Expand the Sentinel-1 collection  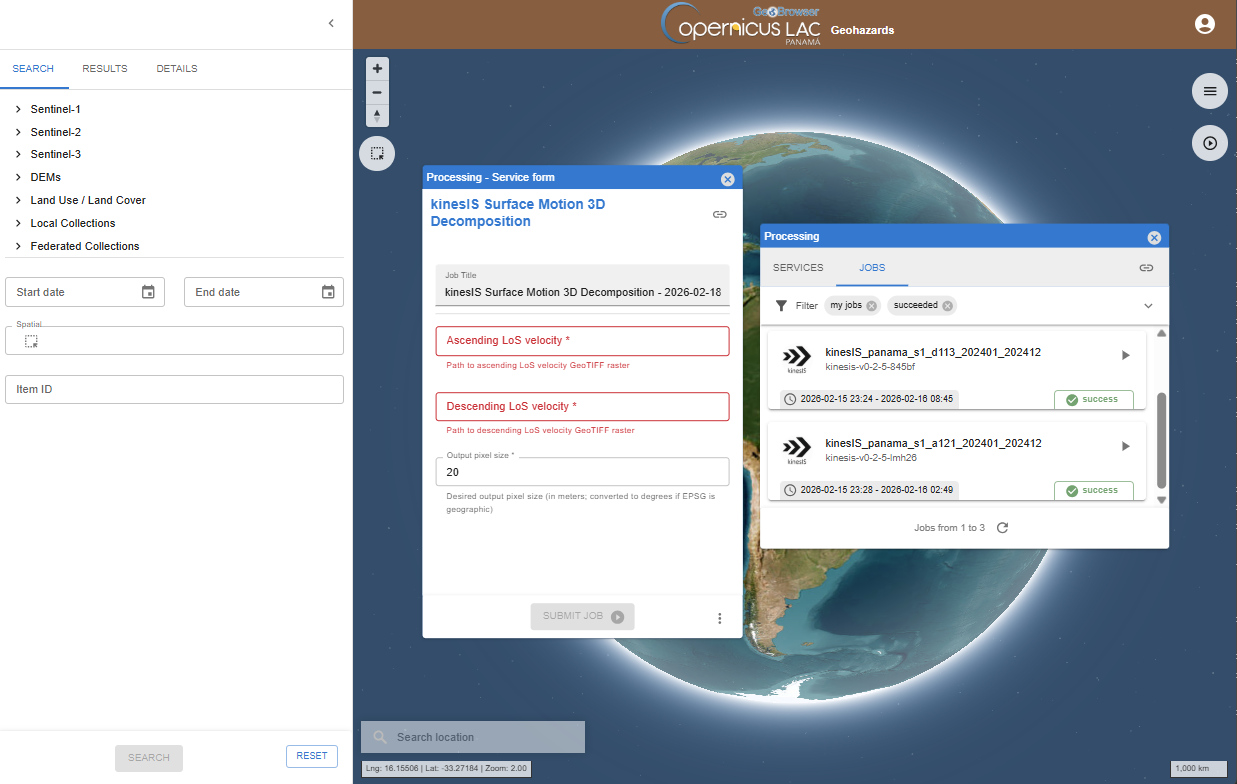[19, 109]
